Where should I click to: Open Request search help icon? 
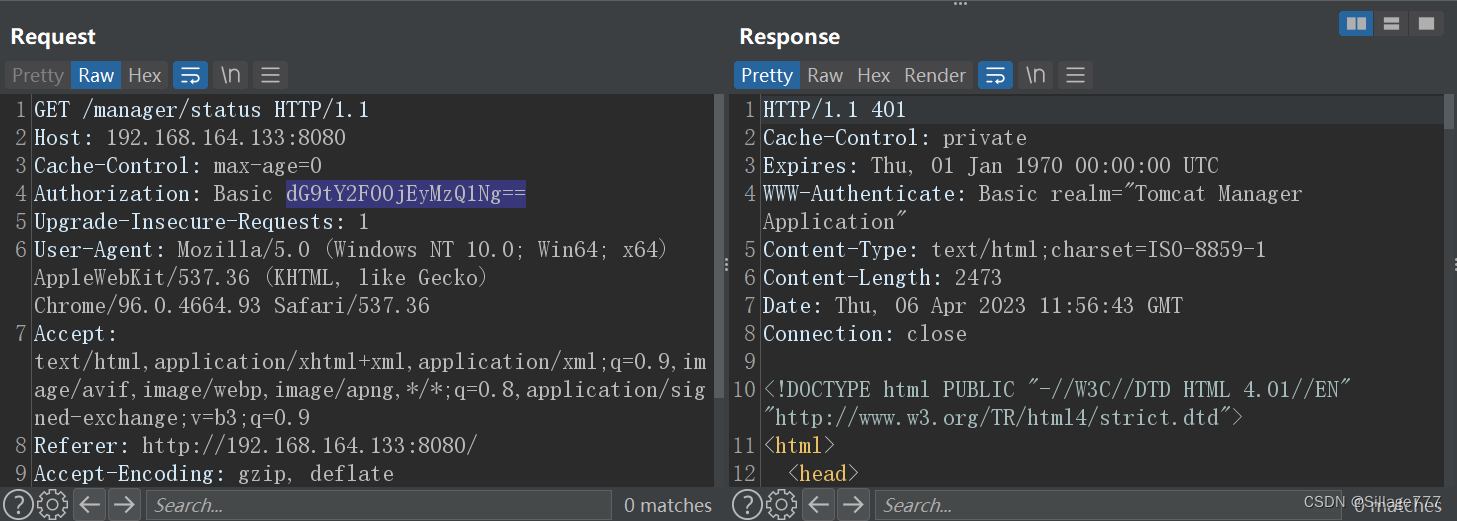tap(18, 505)
